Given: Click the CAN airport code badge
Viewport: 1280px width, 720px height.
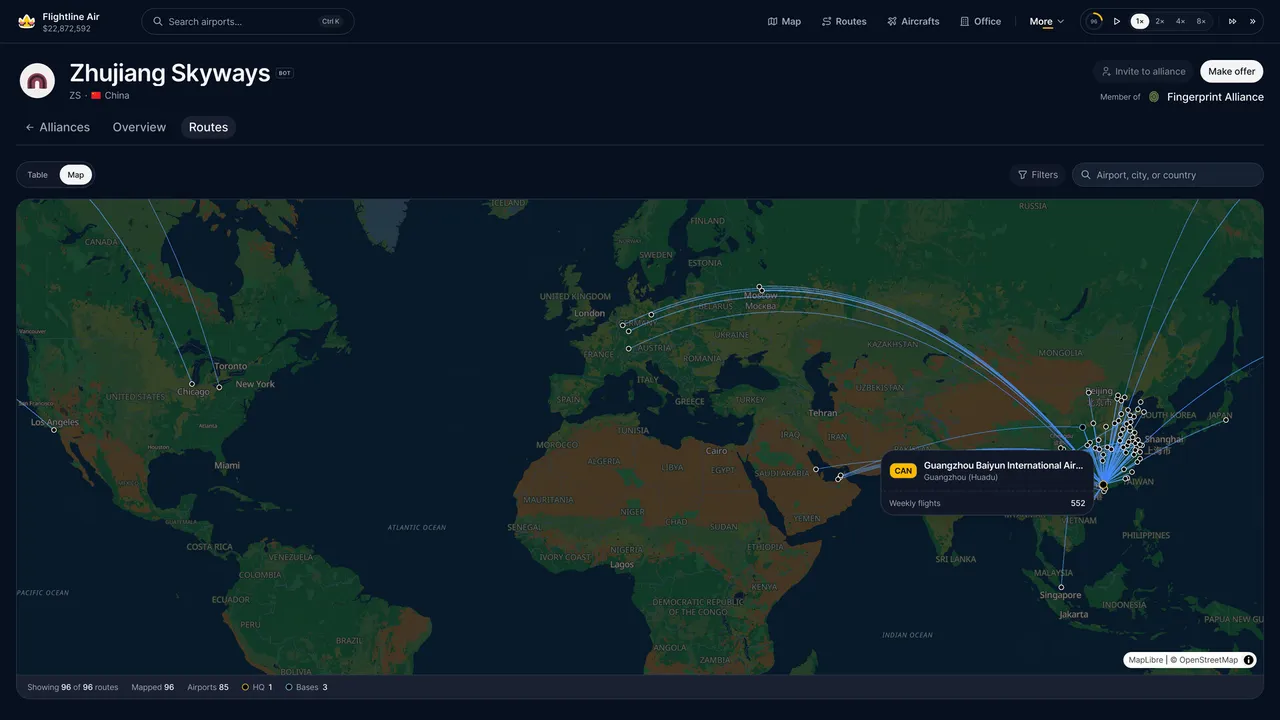Looking at the screenshot, I should point(903,471).
